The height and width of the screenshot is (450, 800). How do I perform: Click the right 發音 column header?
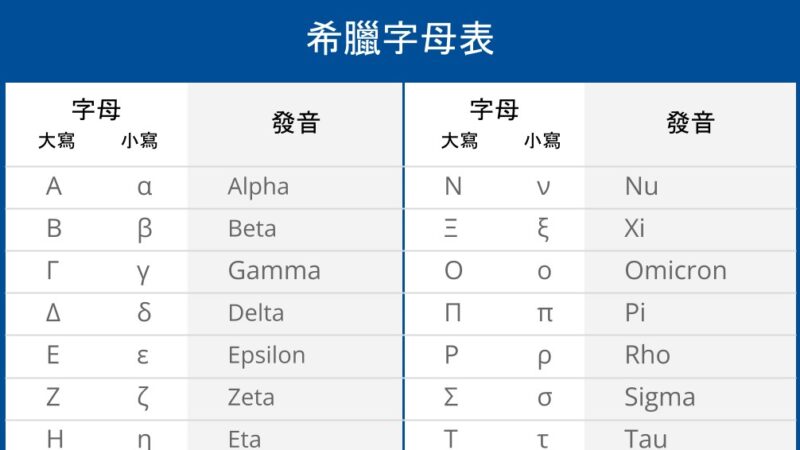691,123
